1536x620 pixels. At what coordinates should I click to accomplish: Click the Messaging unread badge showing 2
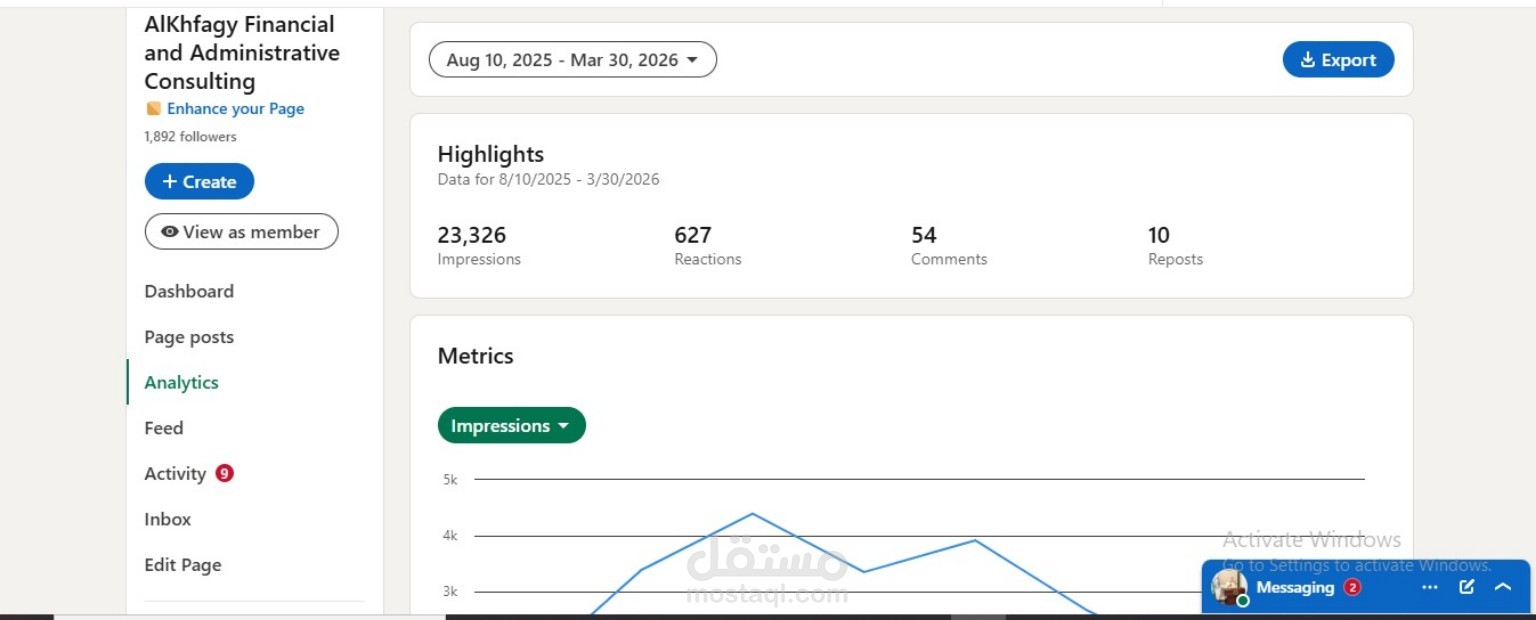click(1352, 587)
